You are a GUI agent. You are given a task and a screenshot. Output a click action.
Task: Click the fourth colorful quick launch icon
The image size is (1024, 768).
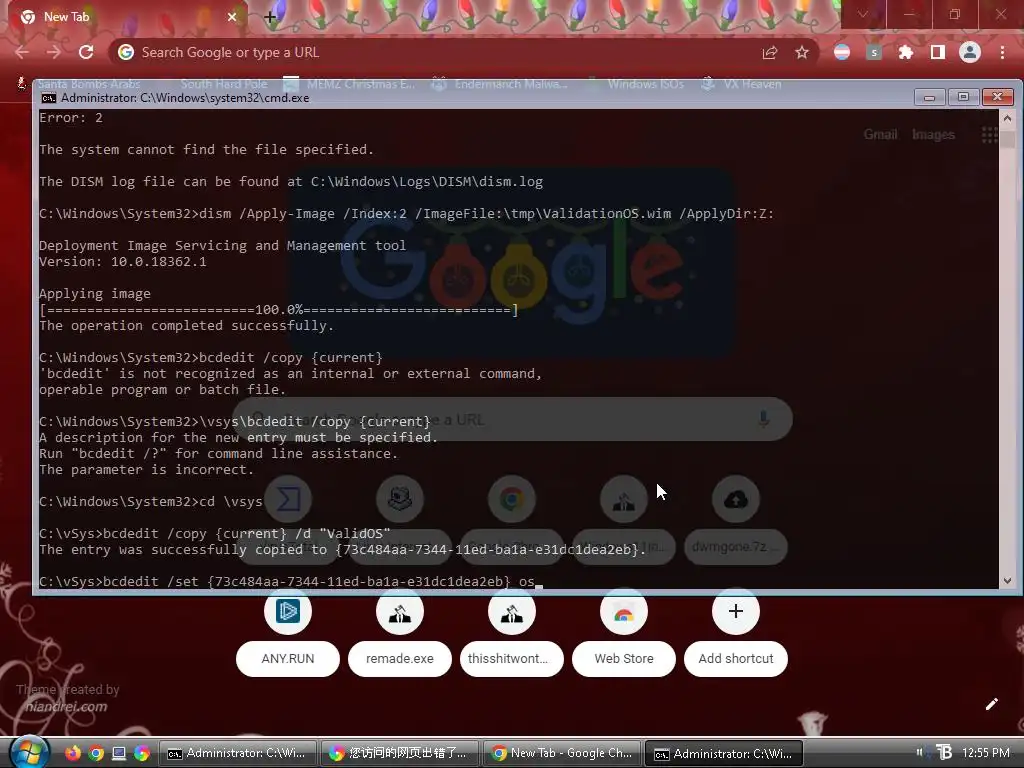142,753
